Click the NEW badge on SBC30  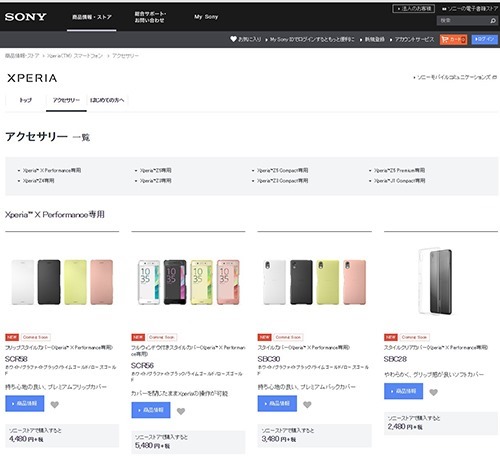(265, 337)
